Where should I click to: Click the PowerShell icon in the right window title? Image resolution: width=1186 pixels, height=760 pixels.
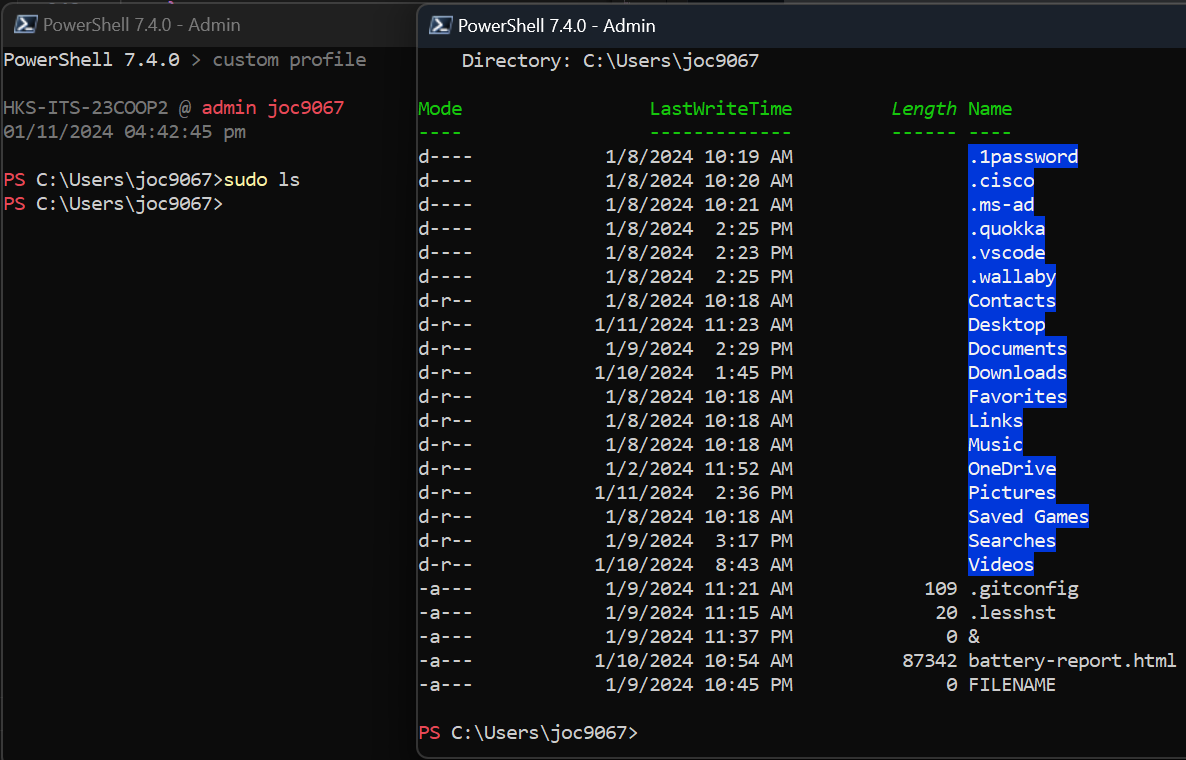[x=437, y=25]
